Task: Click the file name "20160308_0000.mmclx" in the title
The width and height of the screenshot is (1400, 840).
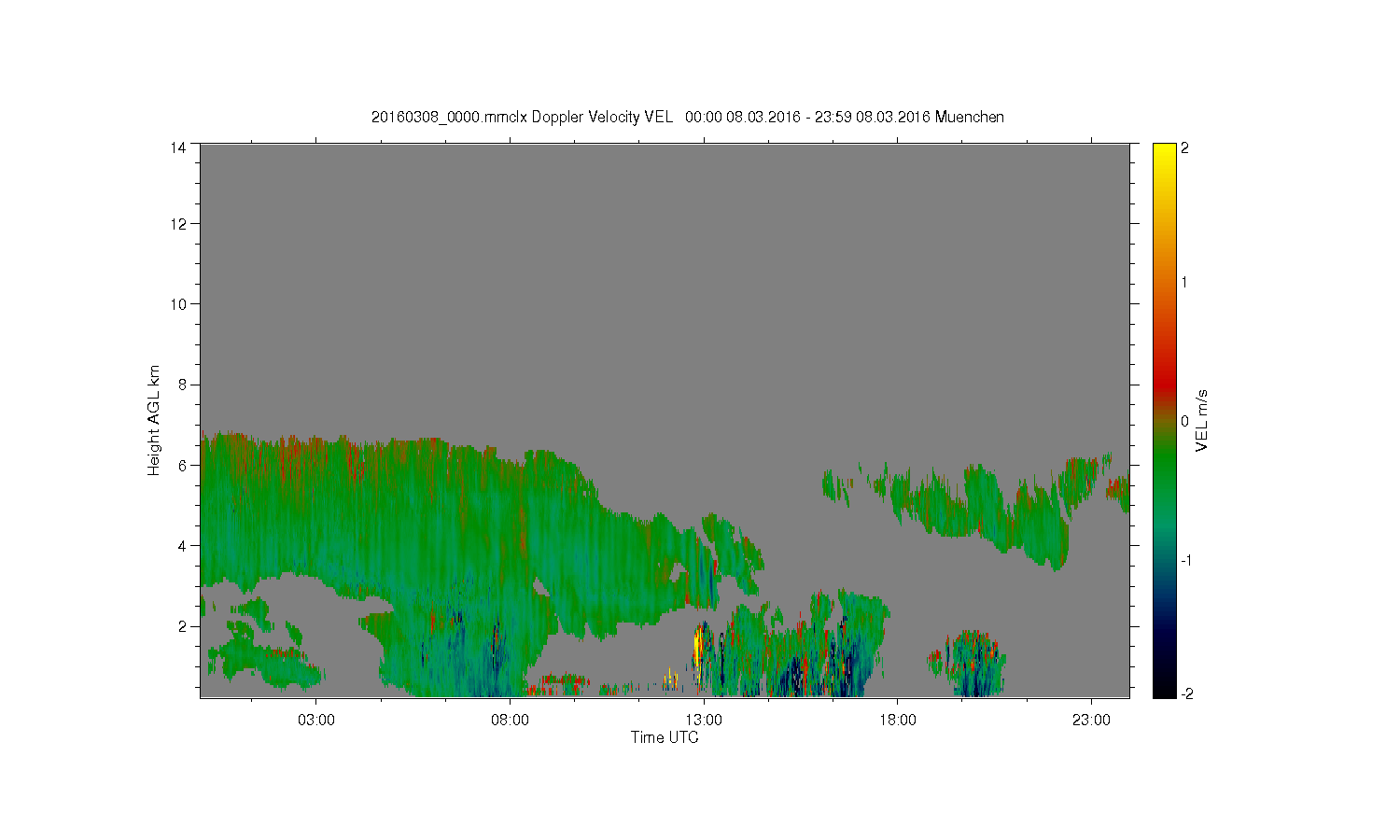Action: (x=449, y=117)
